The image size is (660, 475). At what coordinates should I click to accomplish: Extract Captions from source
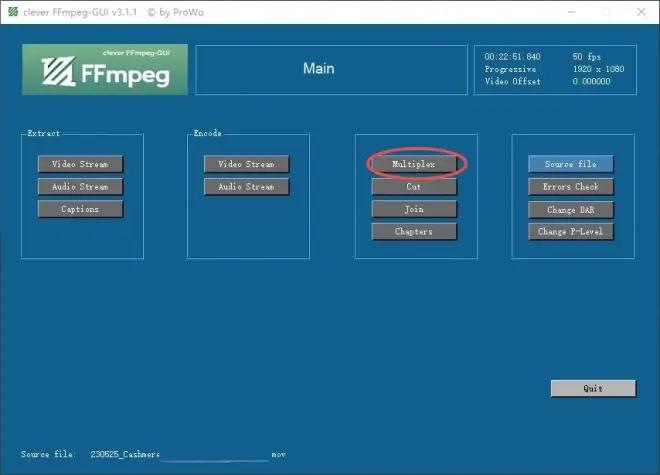pyautogui.click(x=80, y=209)
